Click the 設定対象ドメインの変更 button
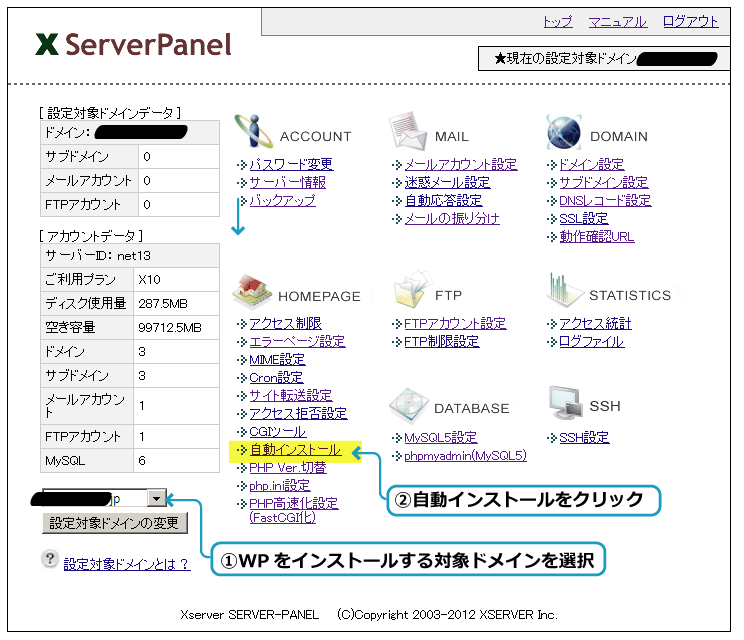Viewport: 744px width, 640px height. pyautogui.click(x=114, y=523)
